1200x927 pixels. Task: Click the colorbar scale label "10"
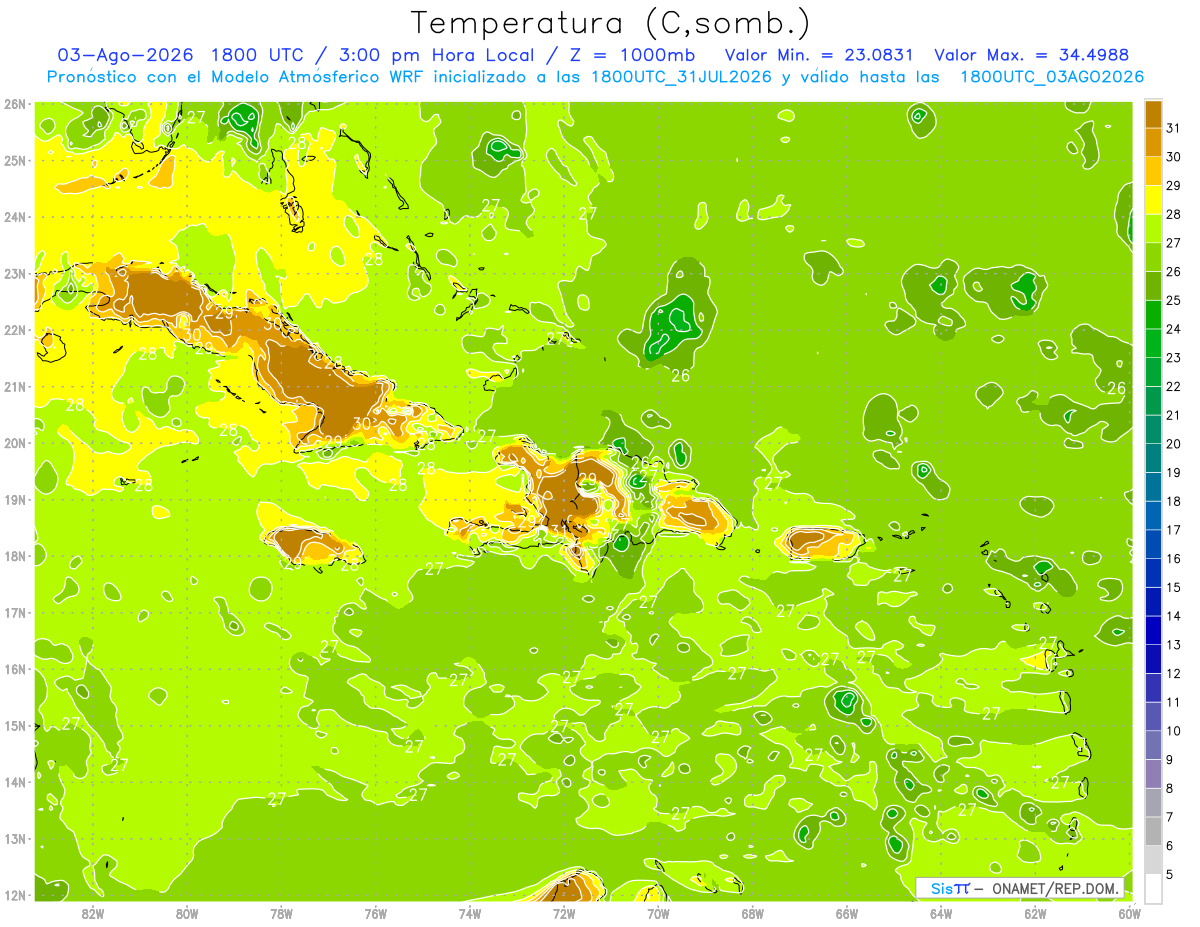tap(1174, 731)
